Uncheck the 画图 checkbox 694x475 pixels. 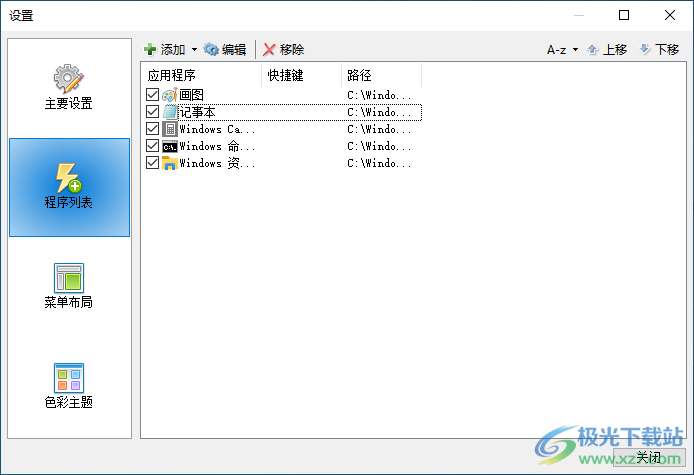coord(152,94)
